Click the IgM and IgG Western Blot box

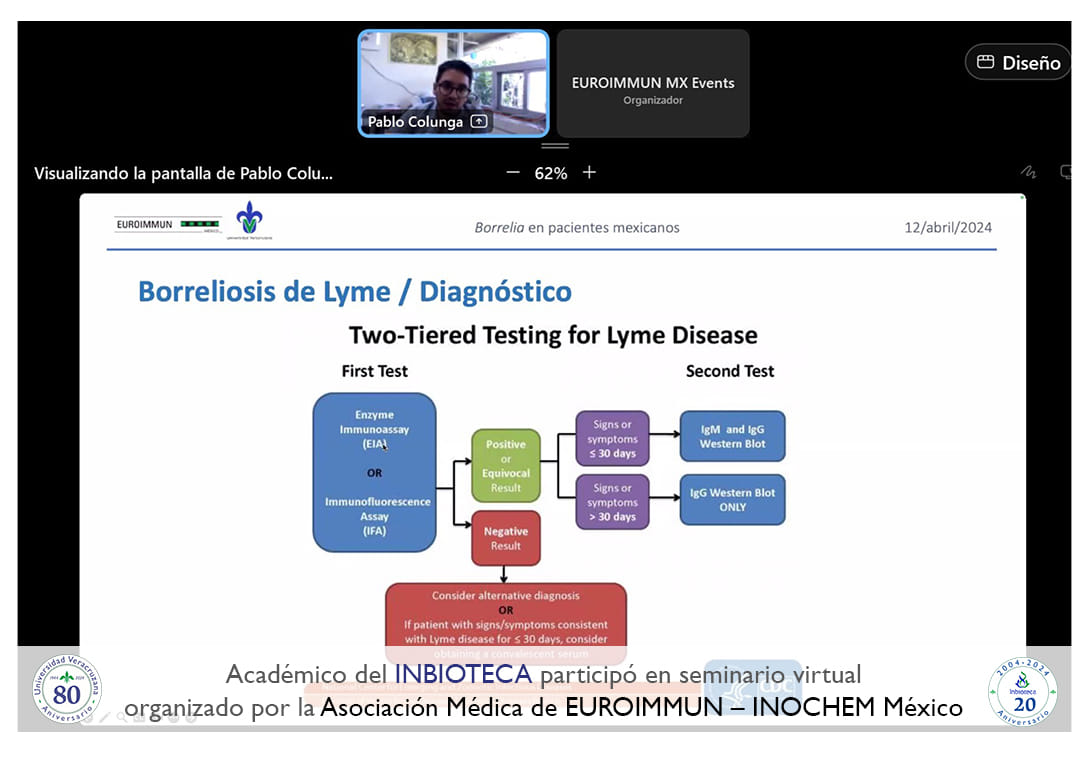[x=732, y=436]
